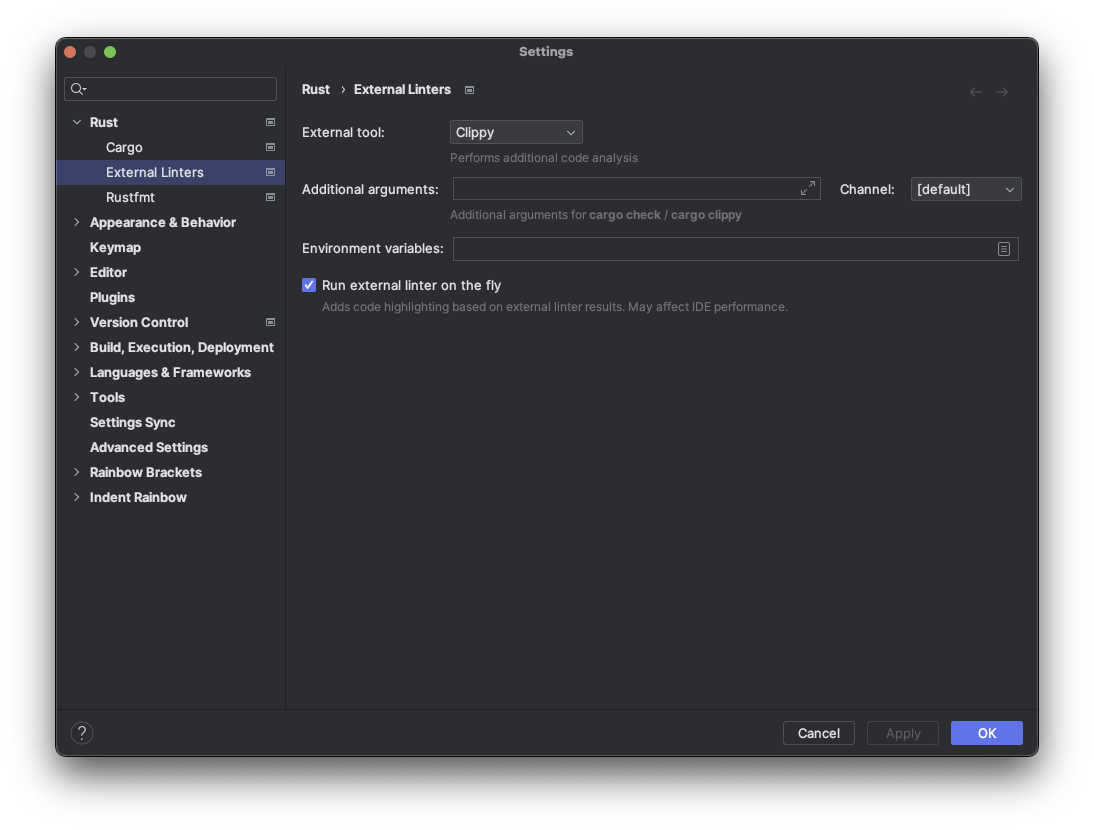Screen dimensions: 1094x830
Task: Click the expand icon in Additional arguments field
Action: coord(808,188)
